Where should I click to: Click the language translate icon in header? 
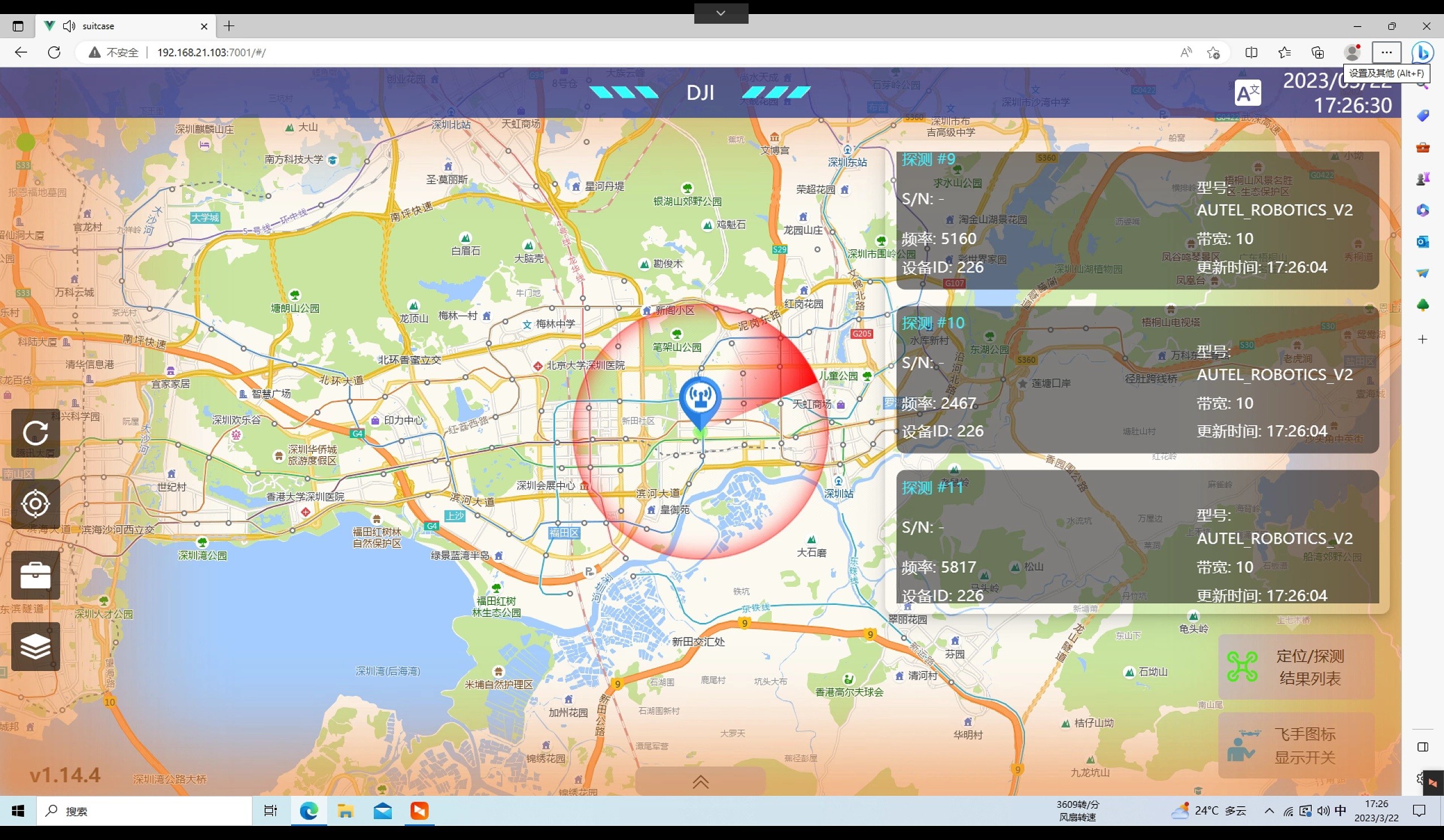pyautogui.click(x=1247, y=93)
